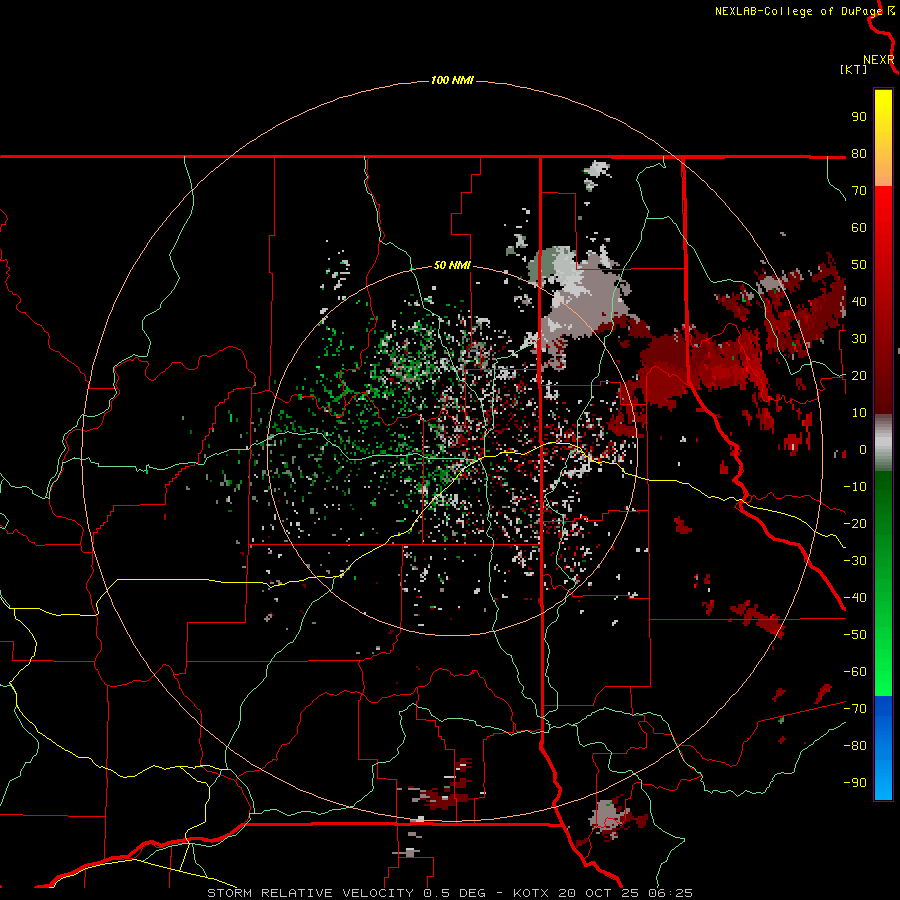Click the -70 value on the velocity scale

pyautogui.click(x=855, y=709)
